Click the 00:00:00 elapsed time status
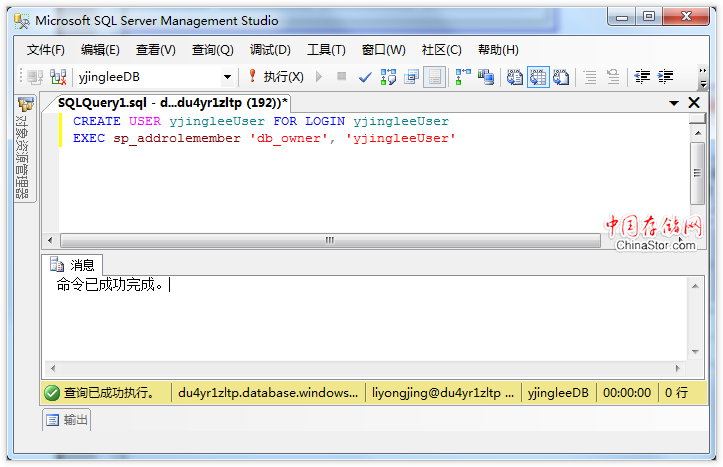The height and width of the screenshot is (467, 723). click(627, 393)
